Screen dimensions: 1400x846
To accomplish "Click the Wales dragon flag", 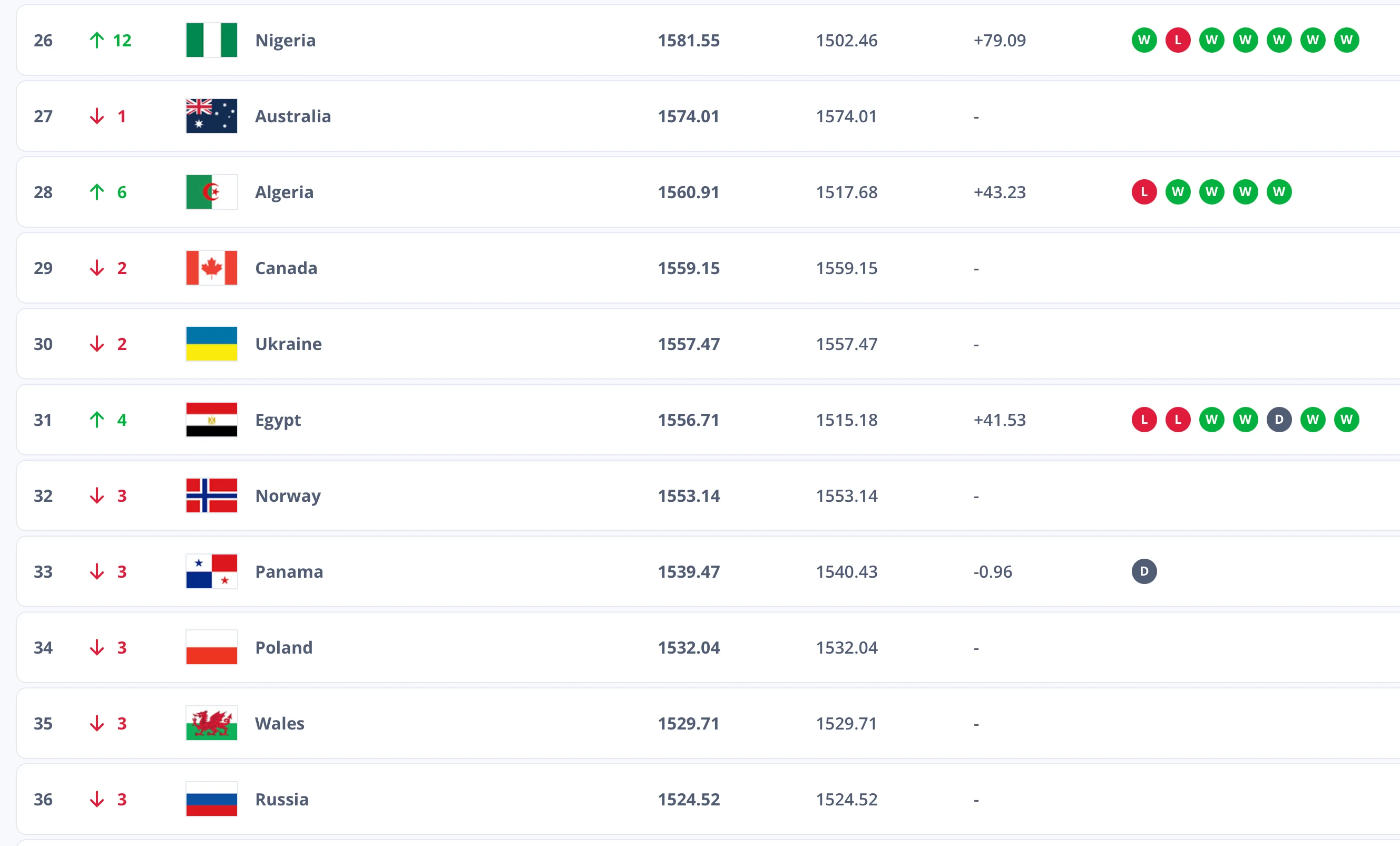I will click(x=211, y=723).
